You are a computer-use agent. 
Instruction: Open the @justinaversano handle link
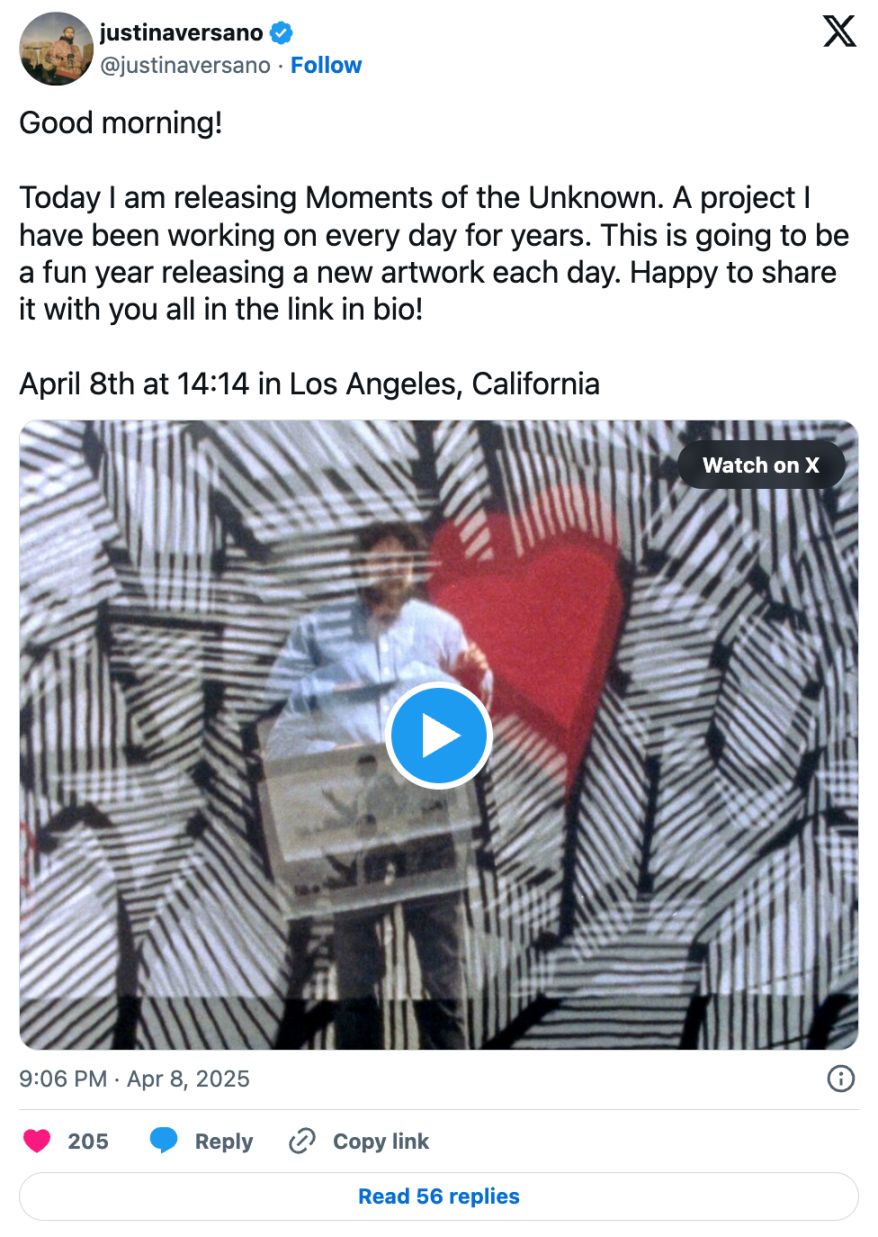coord(185,65)
